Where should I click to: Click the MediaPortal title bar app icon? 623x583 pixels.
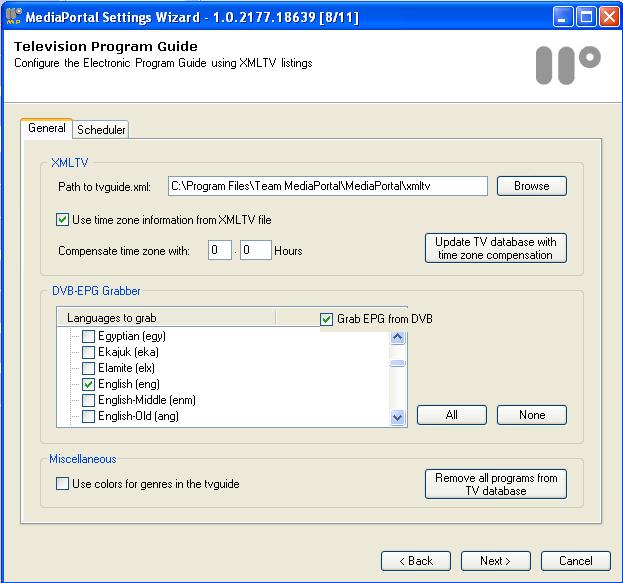pyautogui.click(x=14, y=17)
